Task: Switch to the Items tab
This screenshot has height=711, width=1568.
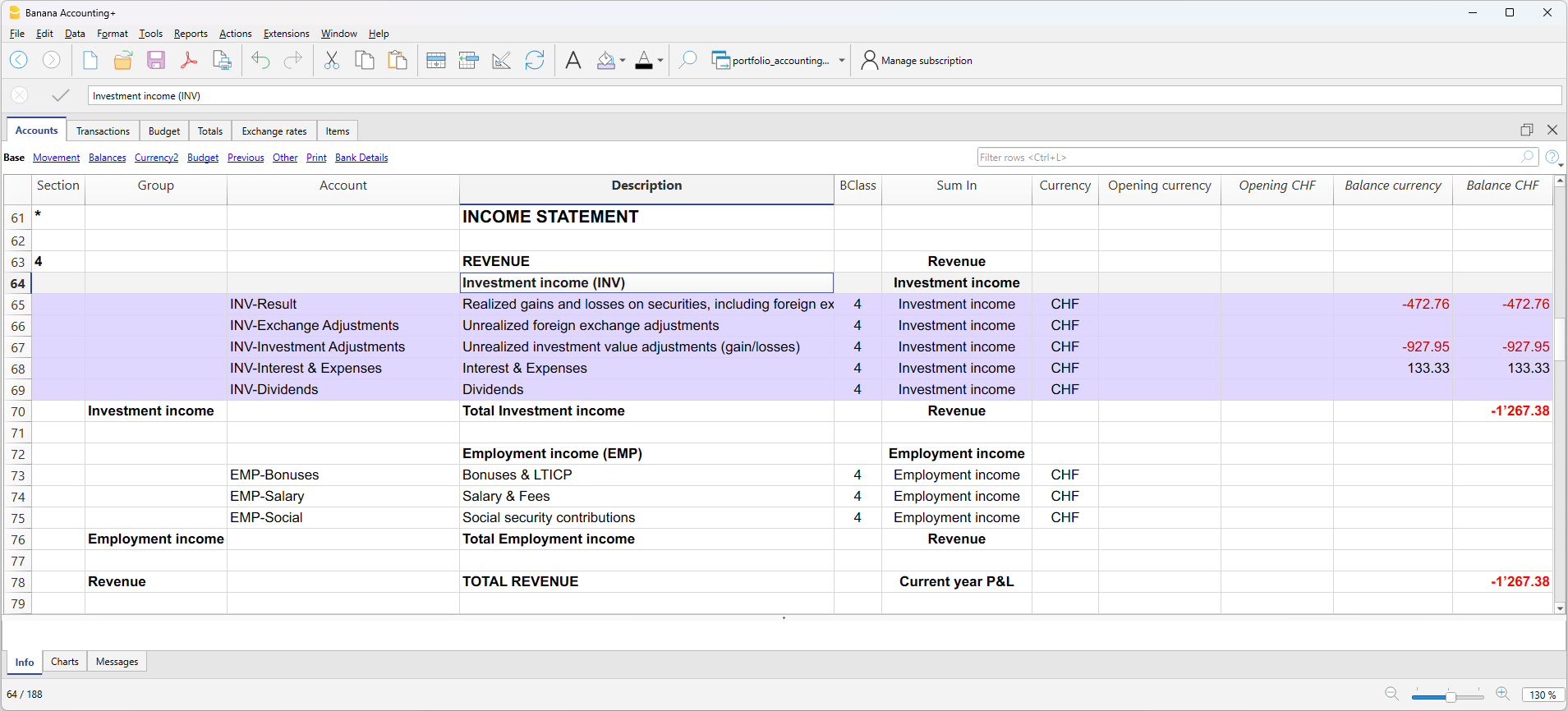Action: coord(338,131)
